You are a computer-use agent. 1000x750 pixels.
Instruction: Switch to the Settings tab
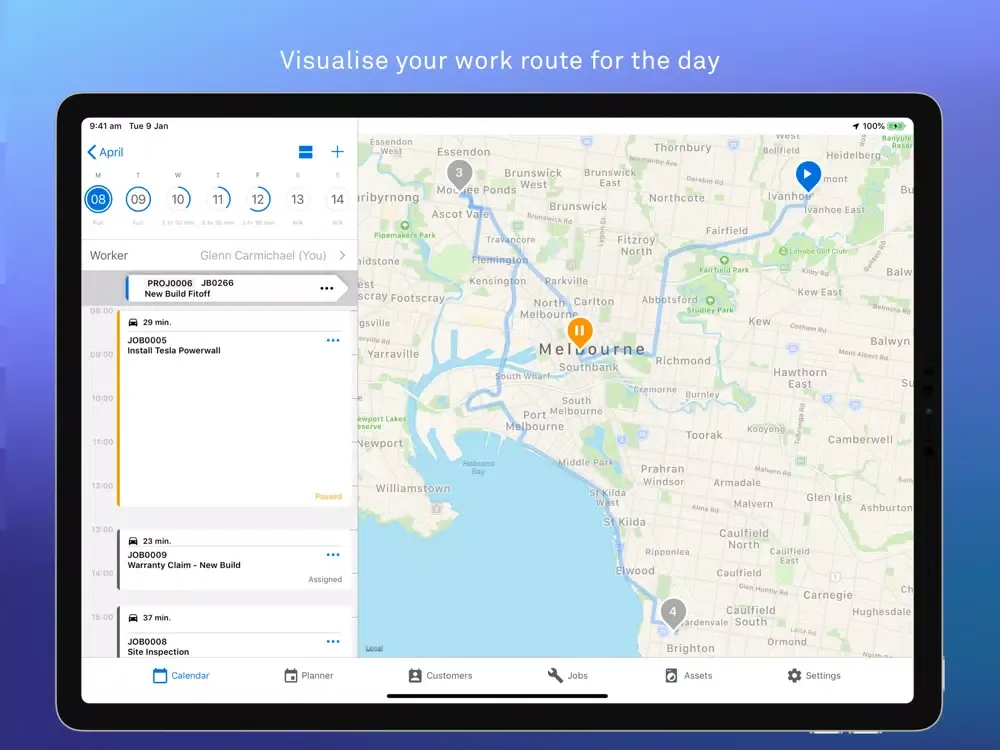(814, 675)
